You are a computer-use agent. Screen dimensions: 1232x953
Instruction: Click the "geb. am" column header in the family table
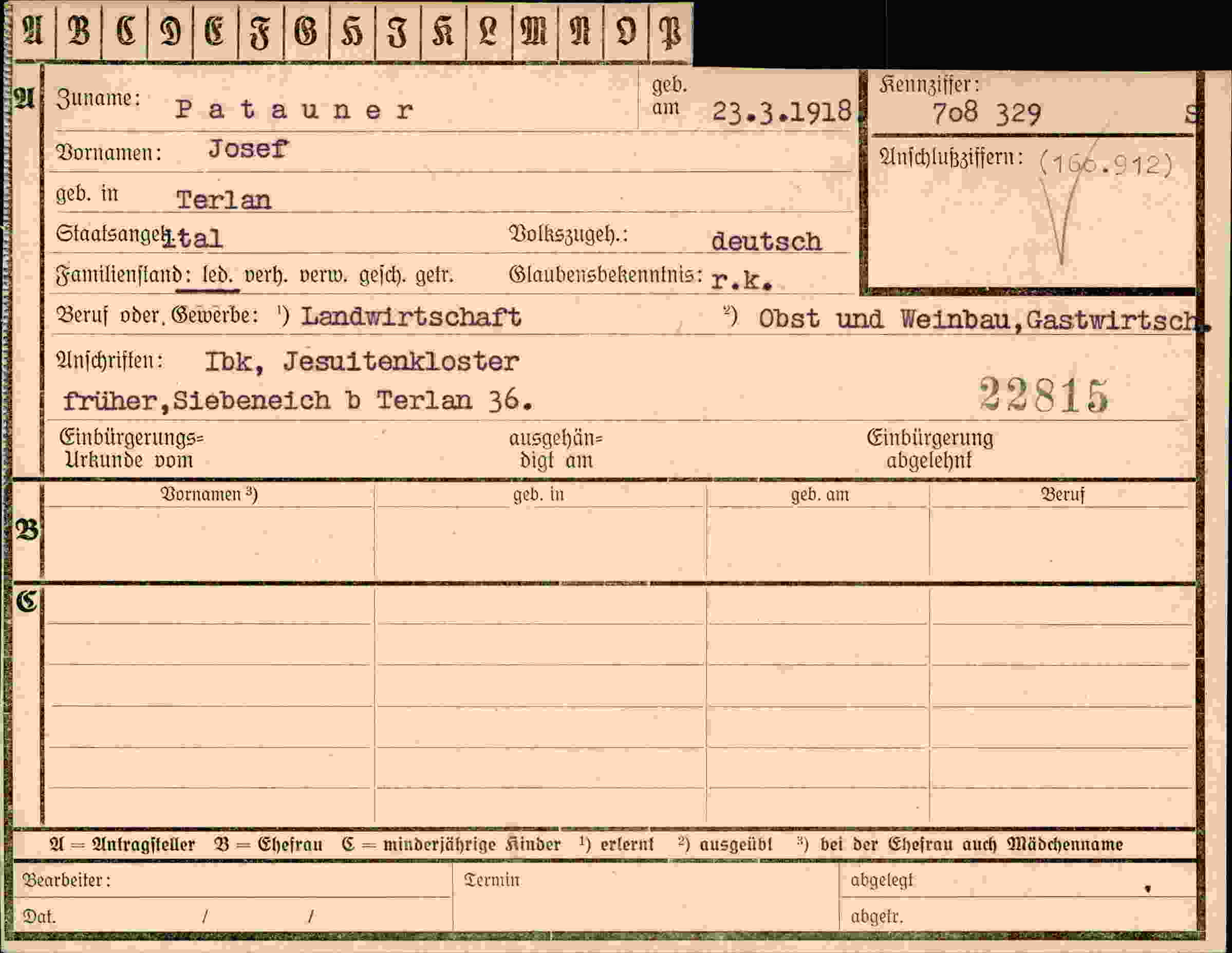point(819,495)
